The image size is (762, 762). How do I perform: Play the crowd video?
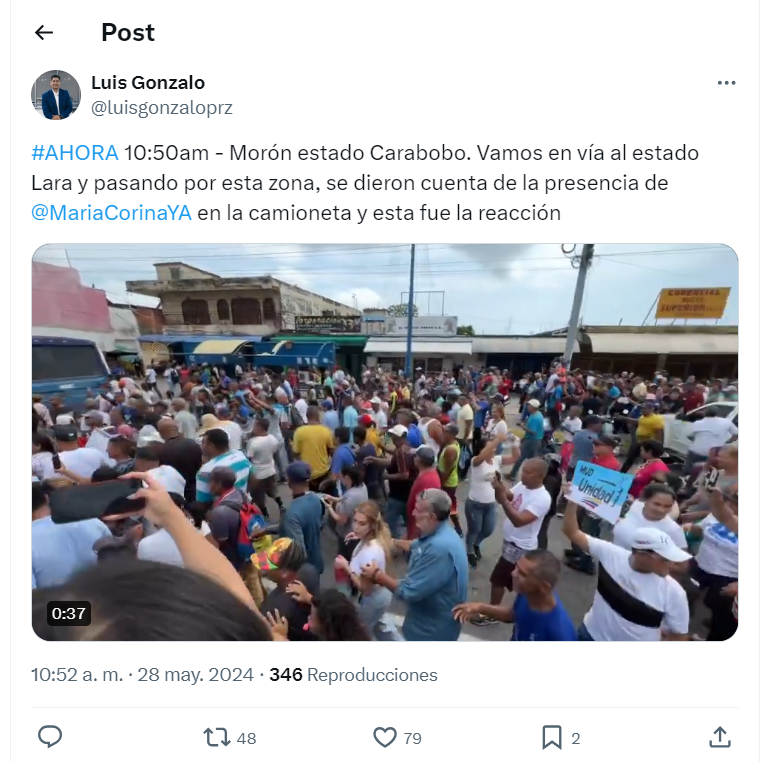pyautogui.click(x=385, y=442)
